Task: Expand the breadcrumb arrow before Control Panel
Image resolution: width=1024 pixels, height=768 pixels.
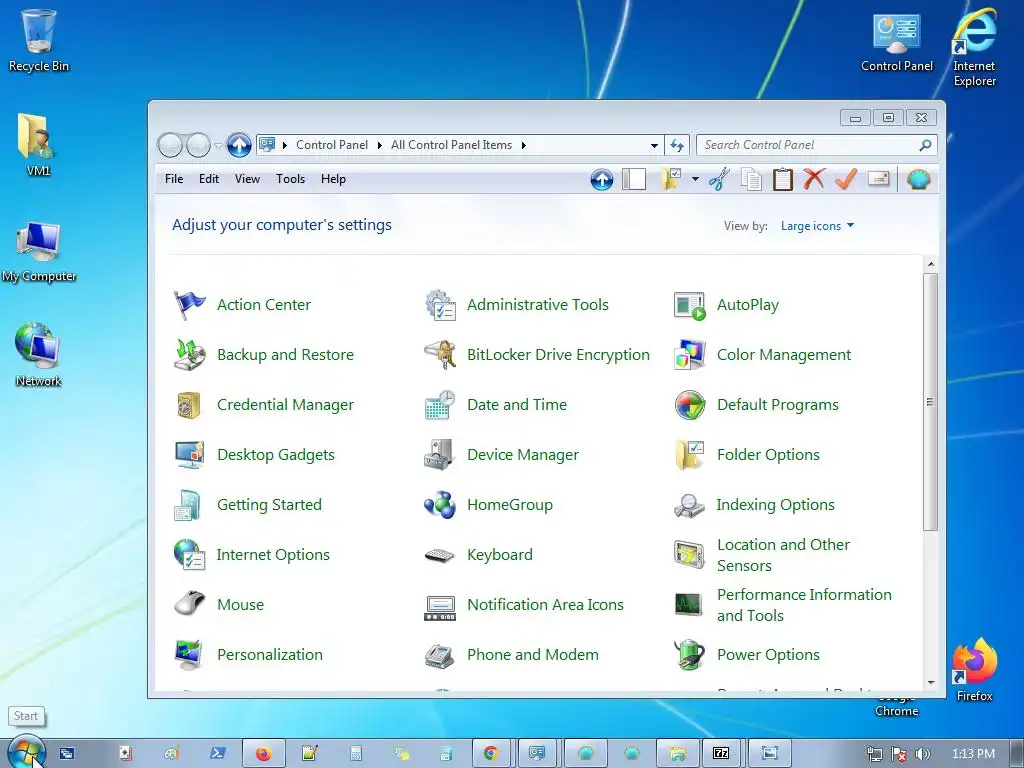Action: click(285, 146)
